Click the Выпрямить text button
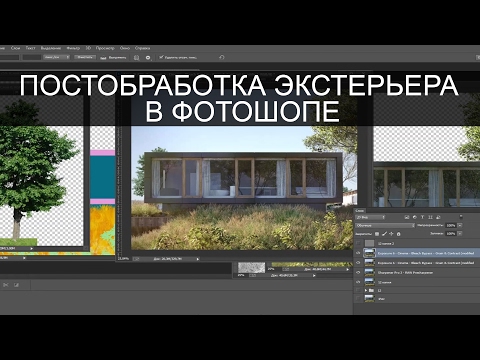 click(x=118, y=58)
